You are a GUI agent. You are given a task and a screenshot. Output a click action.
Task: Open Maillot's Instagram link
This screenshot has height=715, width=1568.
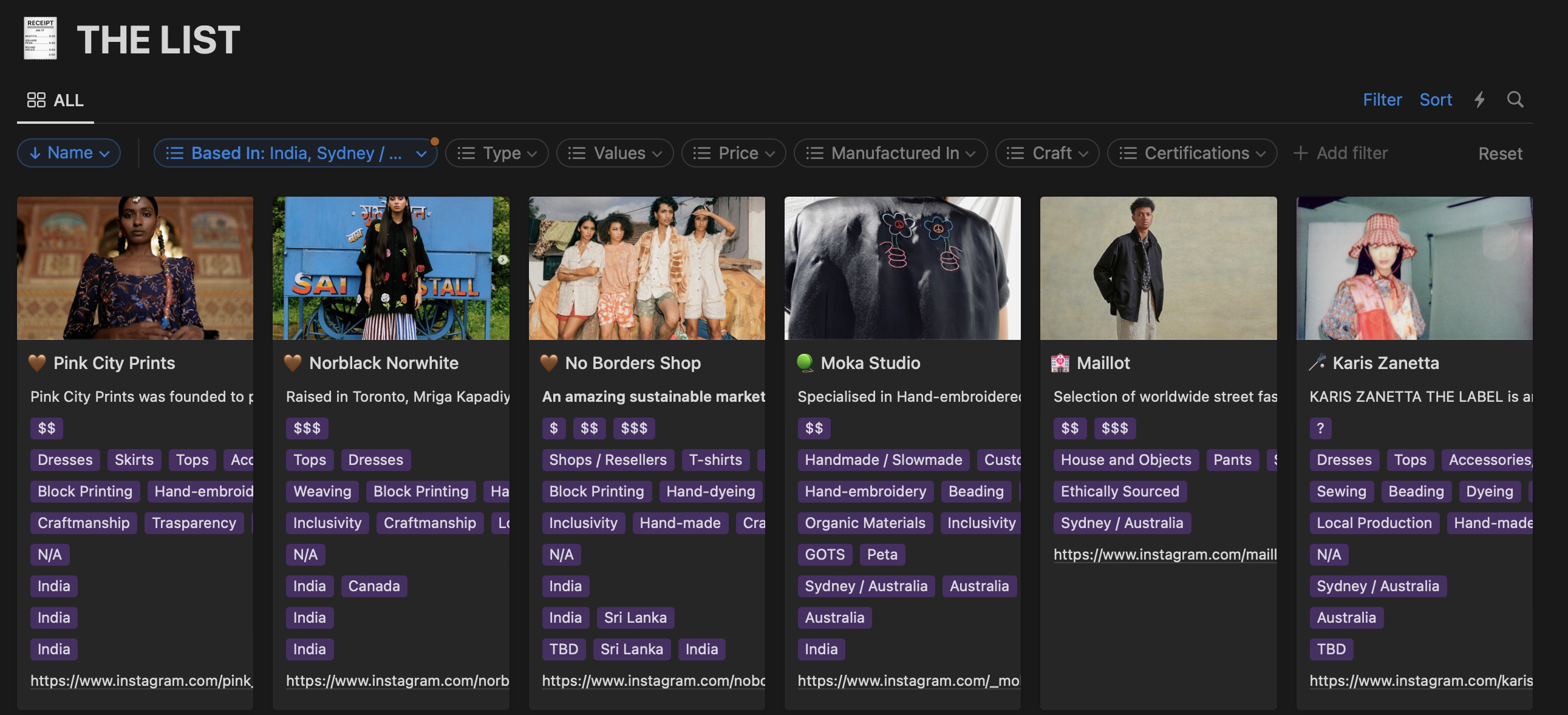click(x=1164, y=554)
